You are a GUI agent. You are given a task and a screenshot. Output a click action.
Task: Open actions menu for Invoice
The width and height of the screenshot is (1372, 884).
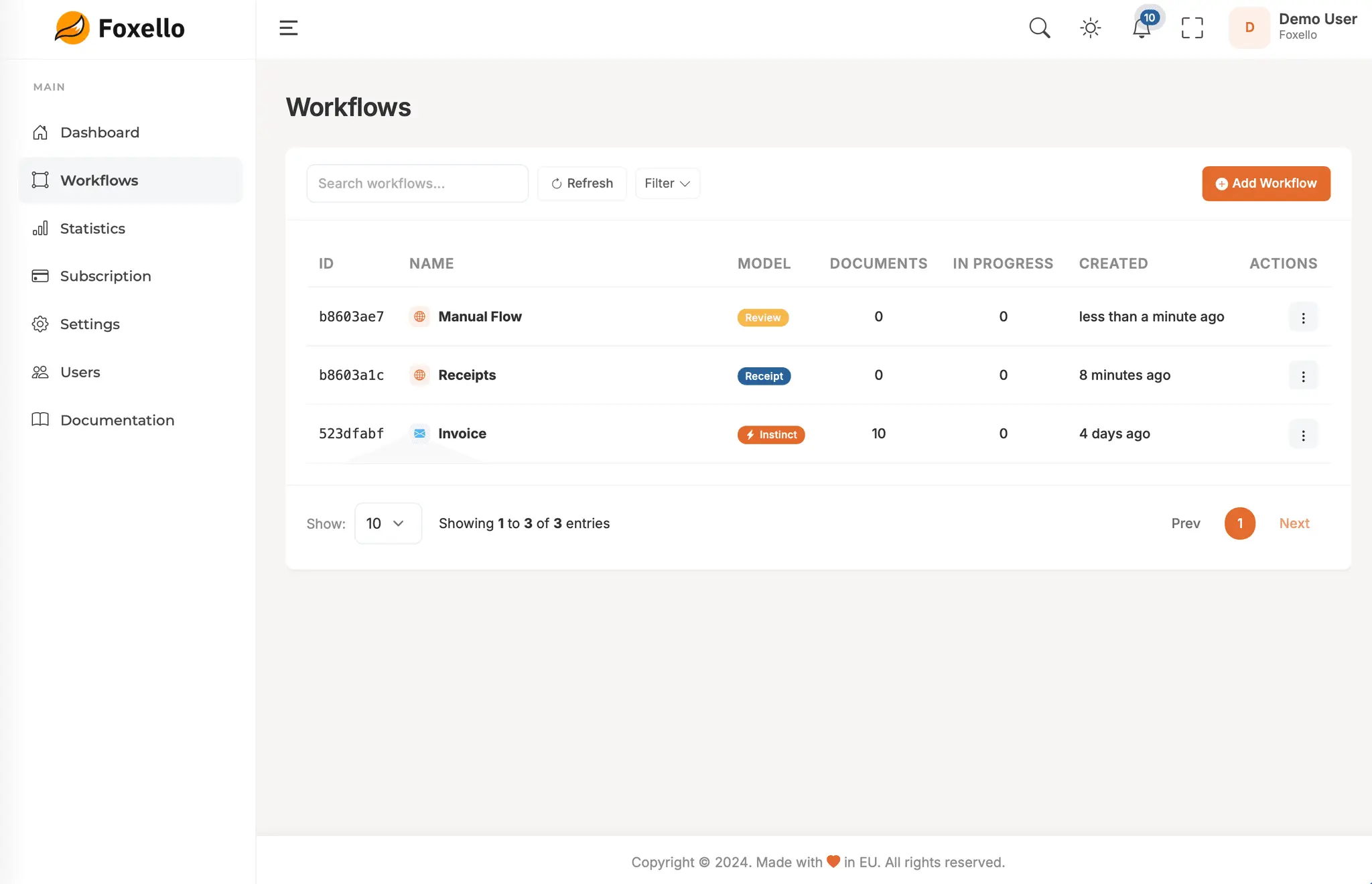pyautogui.click(x=1303, y=434)
